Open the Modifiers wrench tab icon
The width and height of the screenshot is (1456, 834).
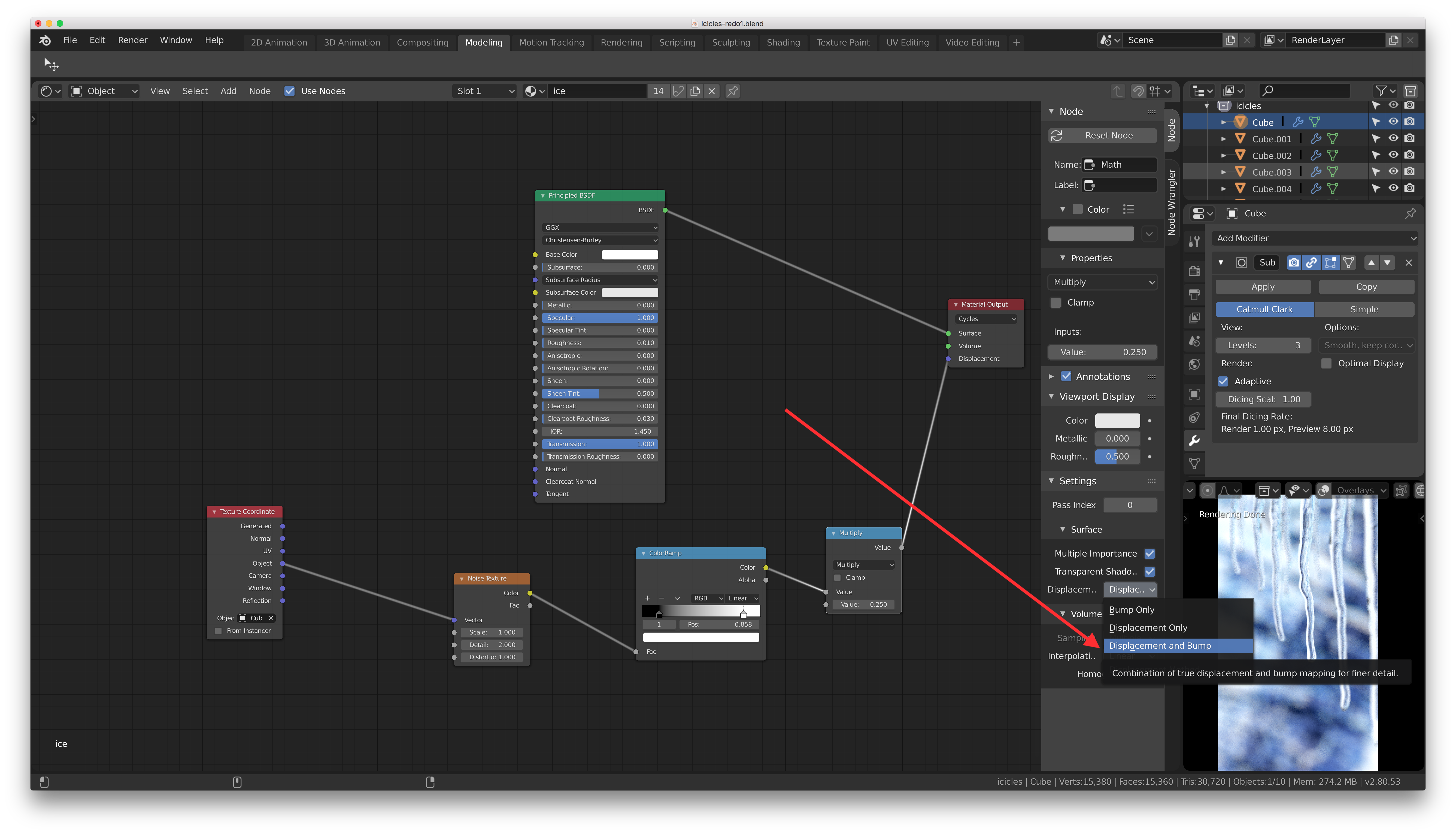[x=1194, y=440]
